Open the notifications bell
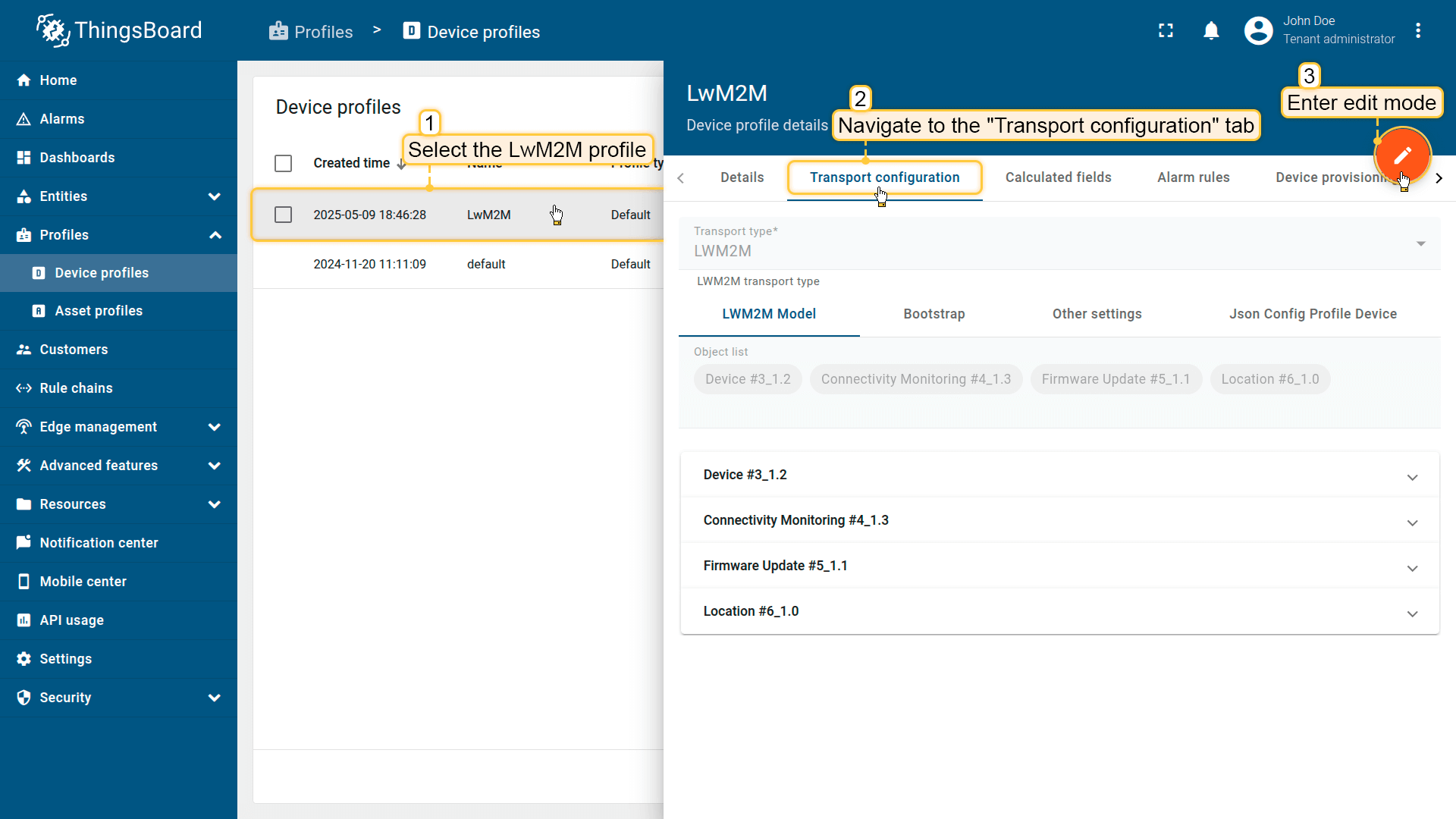Viewport: 1456px width, 819px height. (1211, 31)
